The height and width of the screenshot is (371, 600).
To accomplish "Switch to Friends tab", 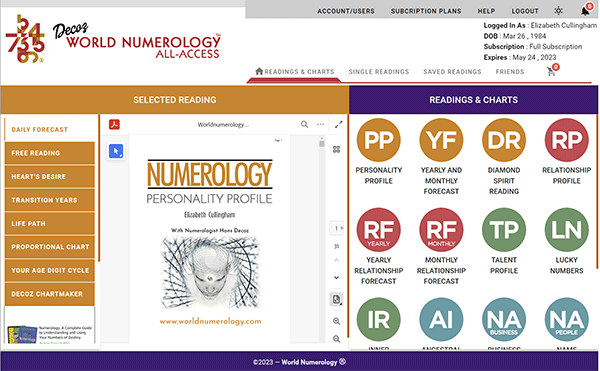I will click(x=510, y=72).
